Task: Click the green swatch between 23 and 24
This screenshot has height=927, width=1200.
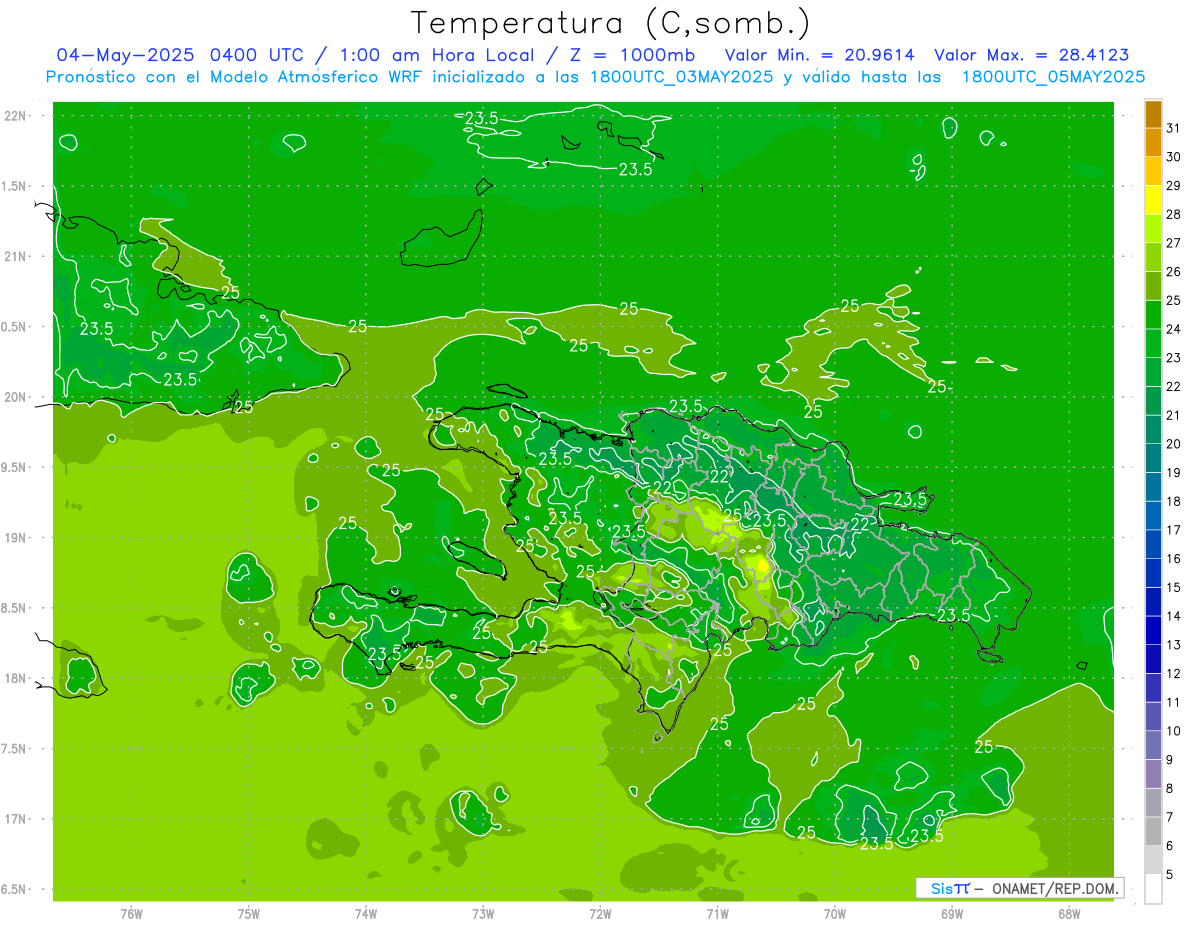Action: point(1153,344)
